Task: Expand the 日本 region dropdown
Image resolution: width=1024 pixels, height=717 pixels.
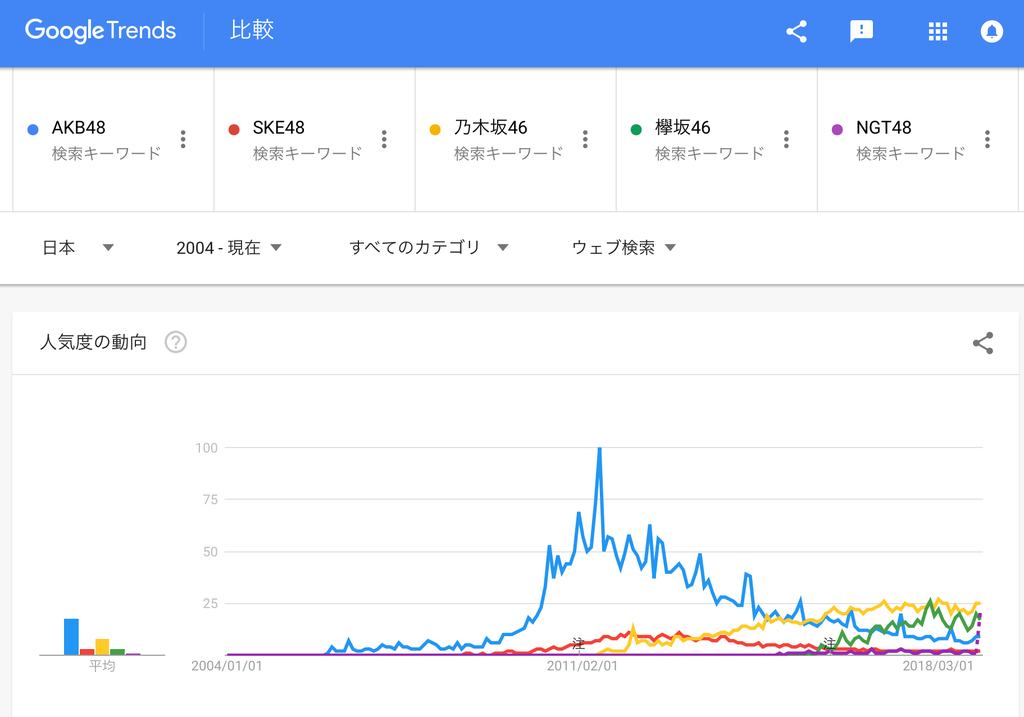Action: pos(78,247)
